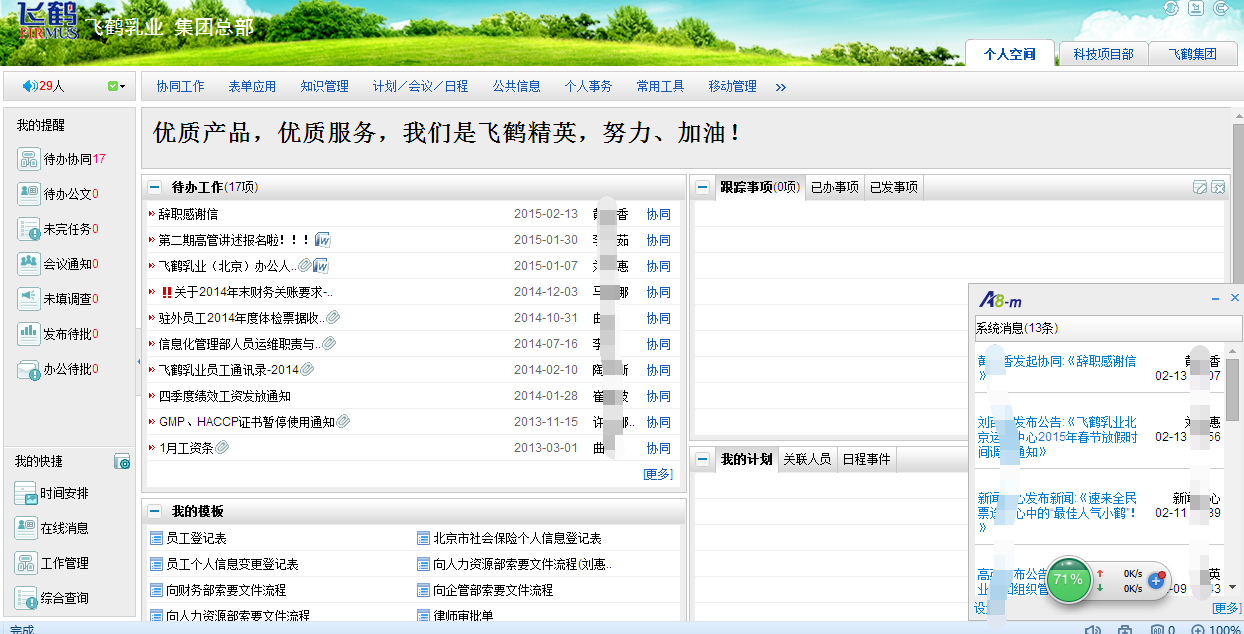Viewport: 1244px width, 634px height.
Task: Click paperclip icon on 飞鹤乳业员工通讯录-2014 row
Action: coord(308,370)
